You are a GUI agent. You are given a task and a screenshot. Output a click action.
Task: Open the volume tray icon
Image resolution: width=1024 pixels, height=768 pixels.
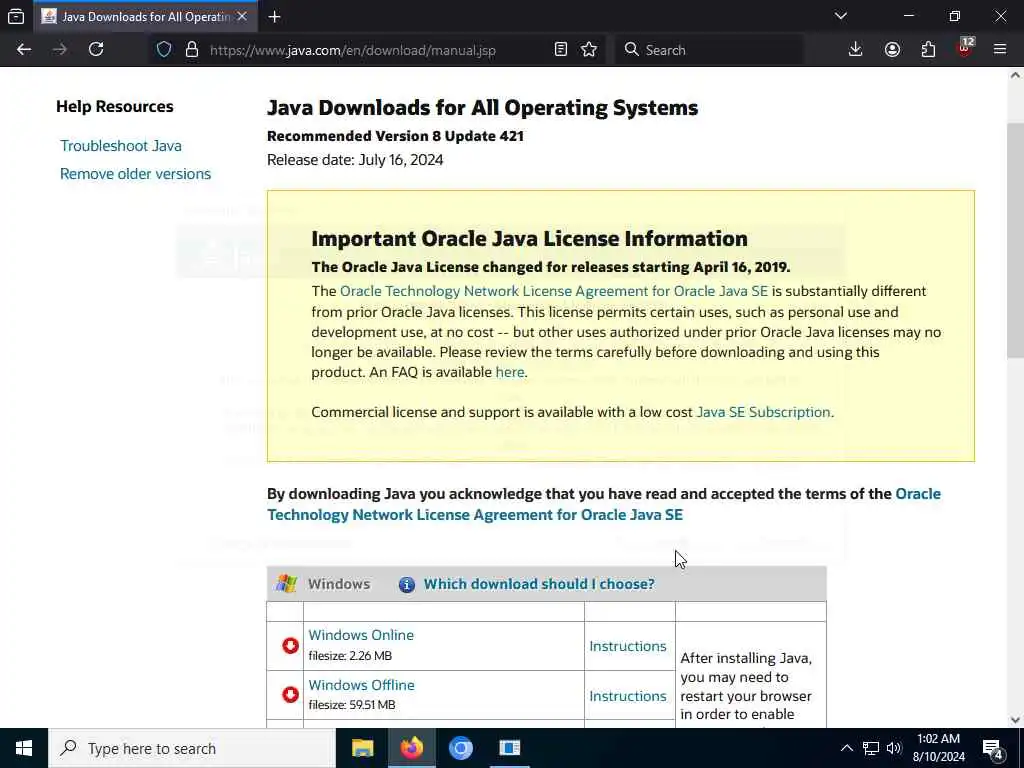click(894, 748)
